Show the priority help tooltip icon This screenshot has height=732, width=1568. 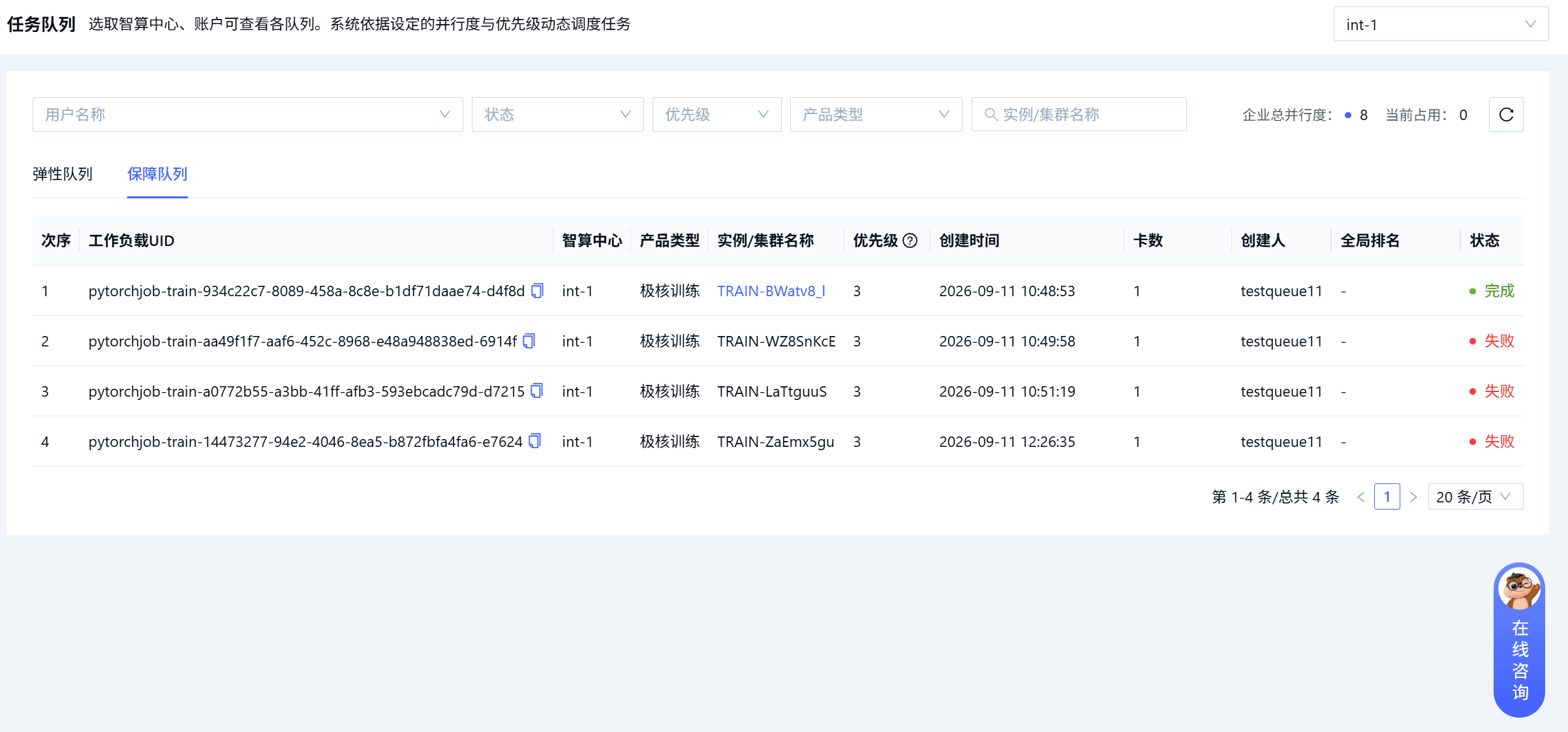(910, 241)
